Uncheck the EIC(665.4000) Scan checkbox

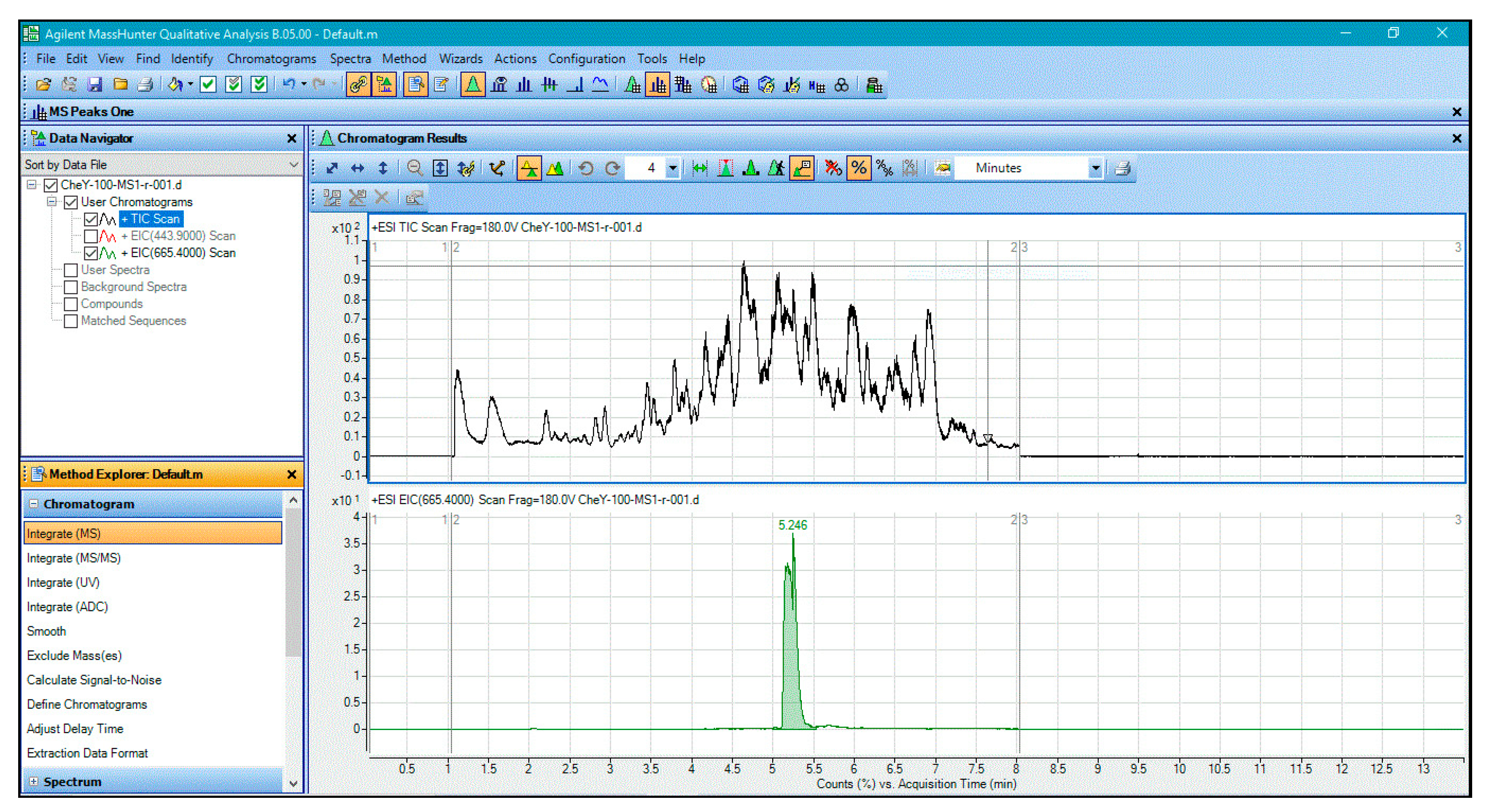click(91, 253)
